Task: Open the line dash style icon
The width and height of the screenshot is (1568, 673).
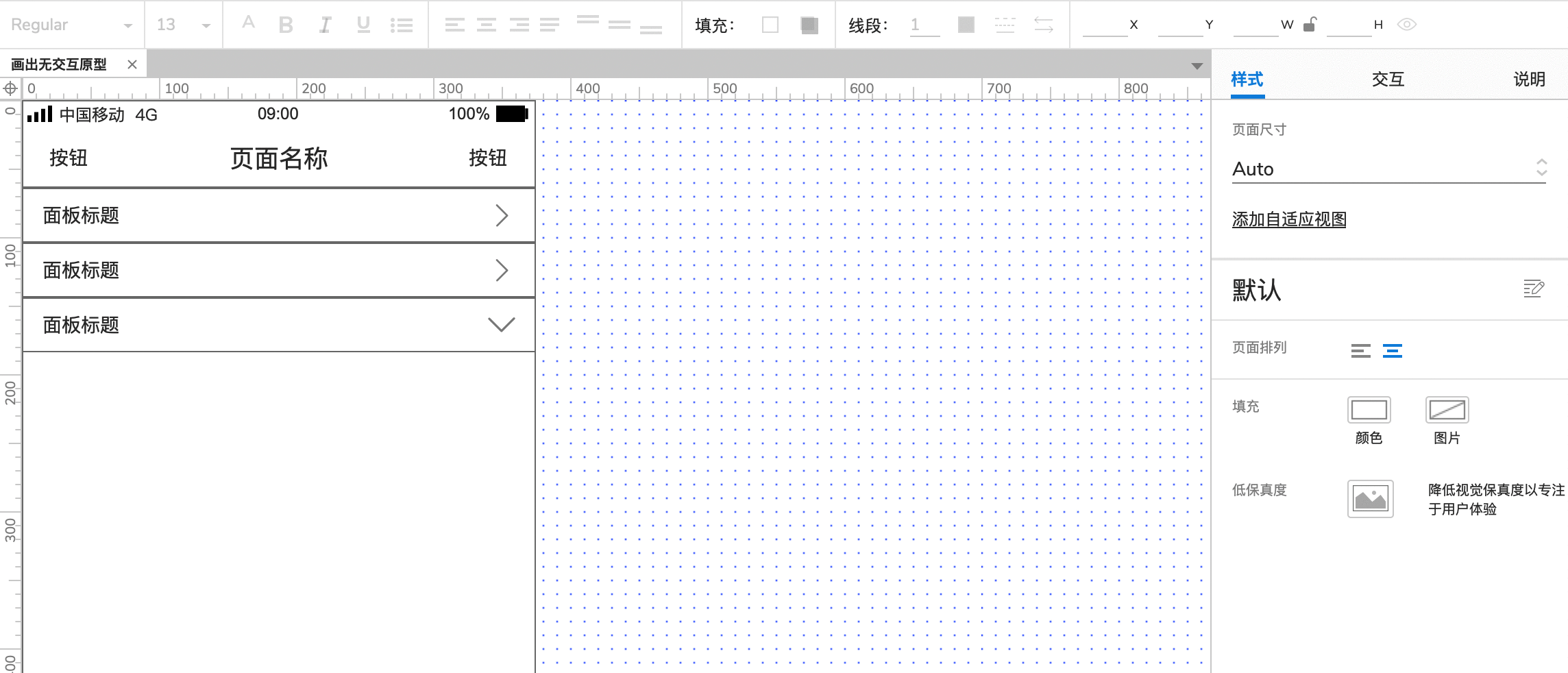Action: [x=1004, y=24]
